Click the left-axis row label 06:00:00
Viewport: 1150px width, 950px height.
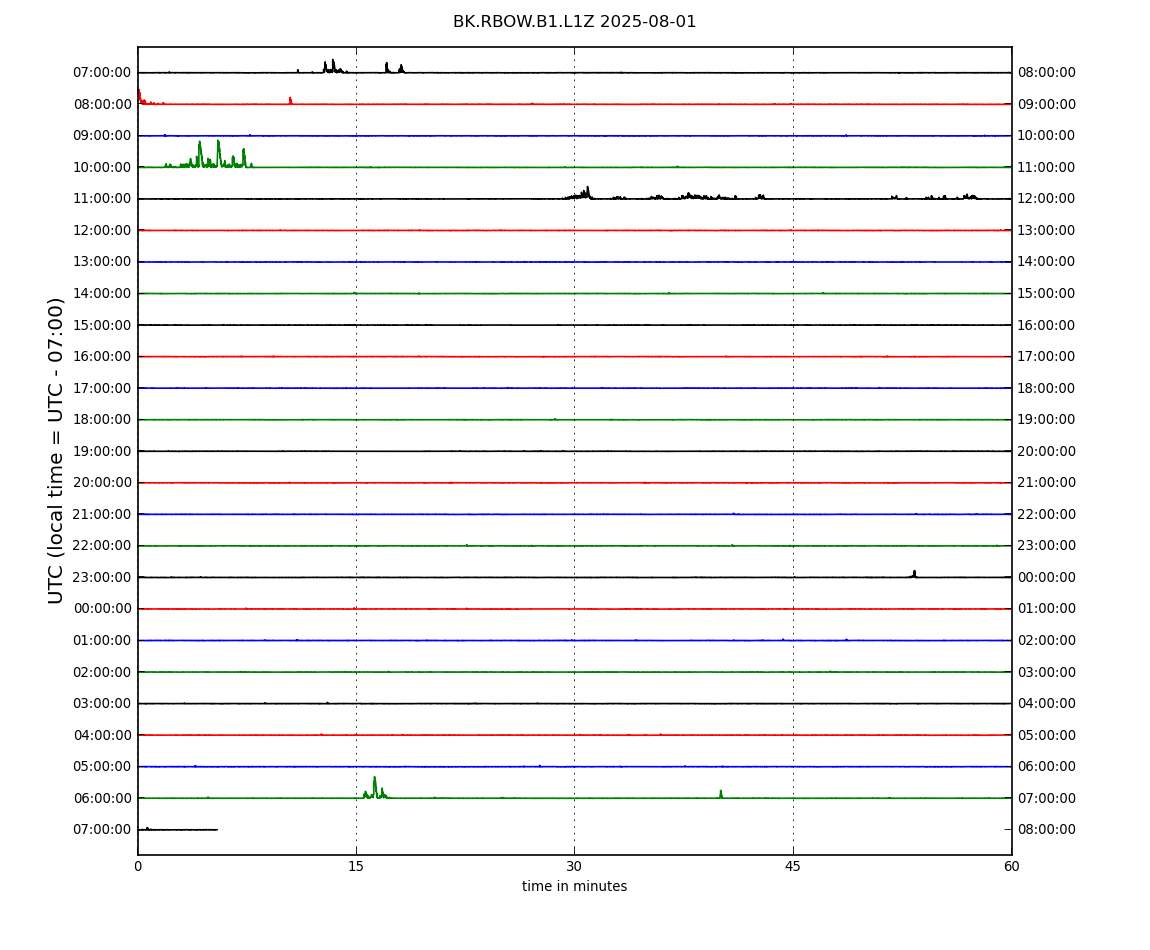(x=103, y=798)
